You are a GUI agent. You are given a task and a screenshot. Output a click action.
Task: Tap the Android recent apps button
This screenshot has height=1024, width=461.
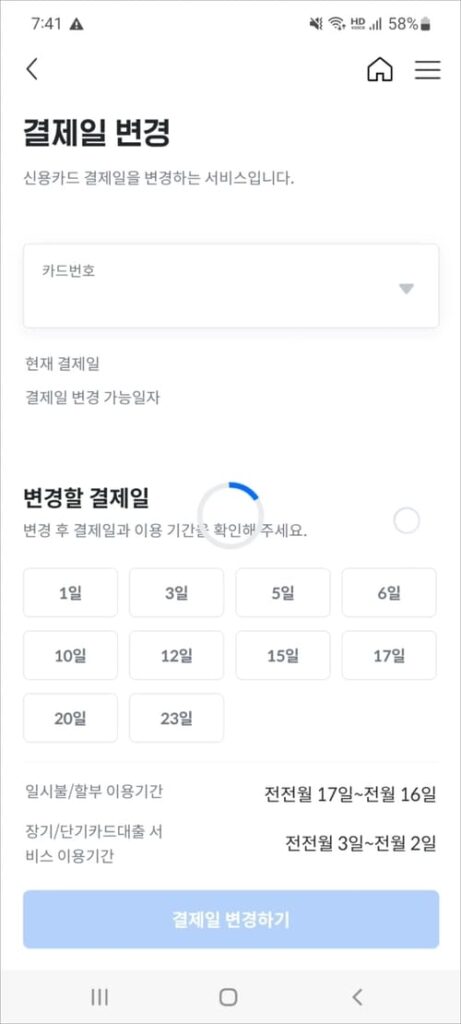pyautogui.click(x=99, y=997)
